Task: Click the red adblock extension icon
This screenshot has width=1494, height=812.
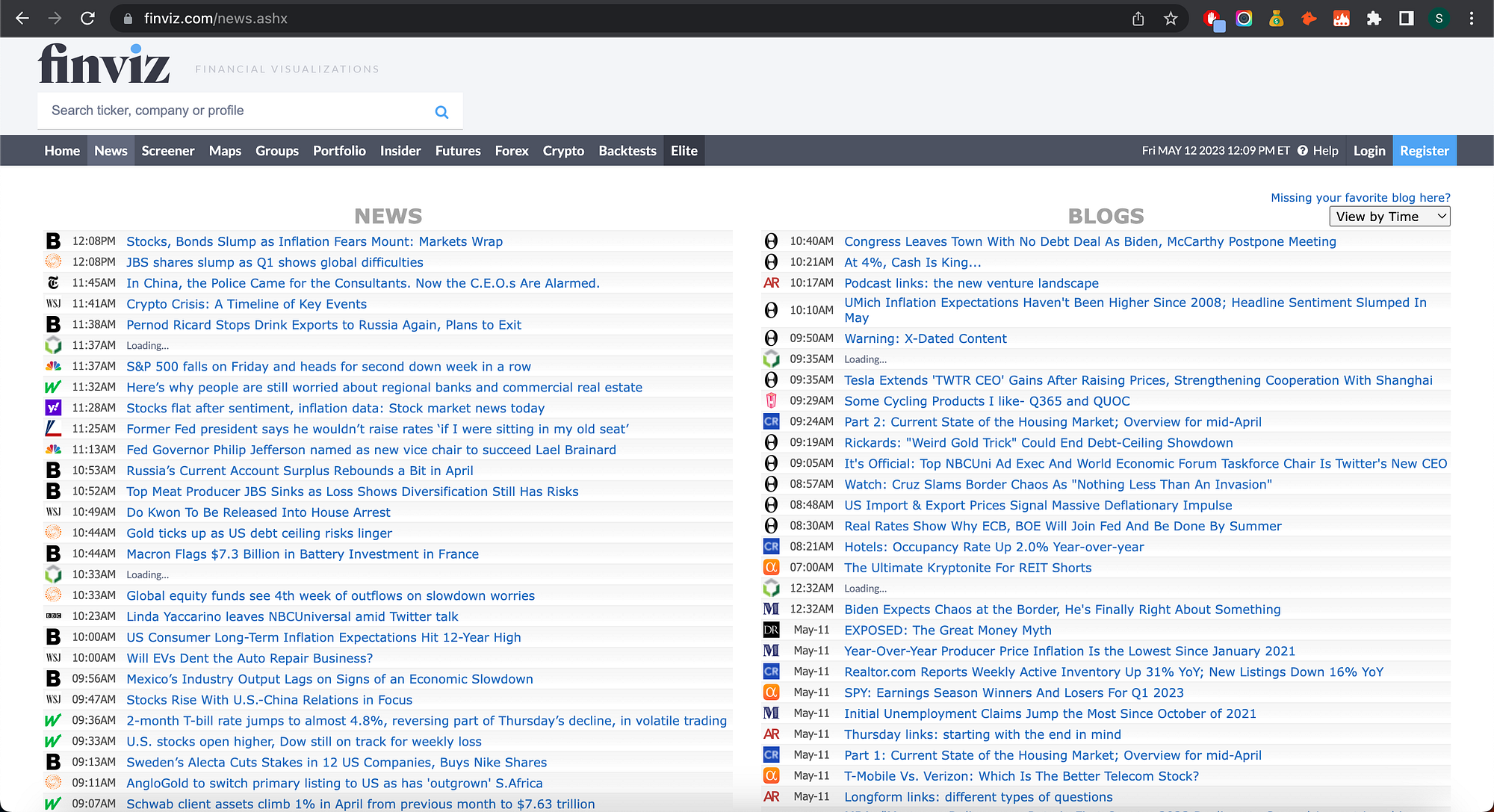Action: point(1212,19)
